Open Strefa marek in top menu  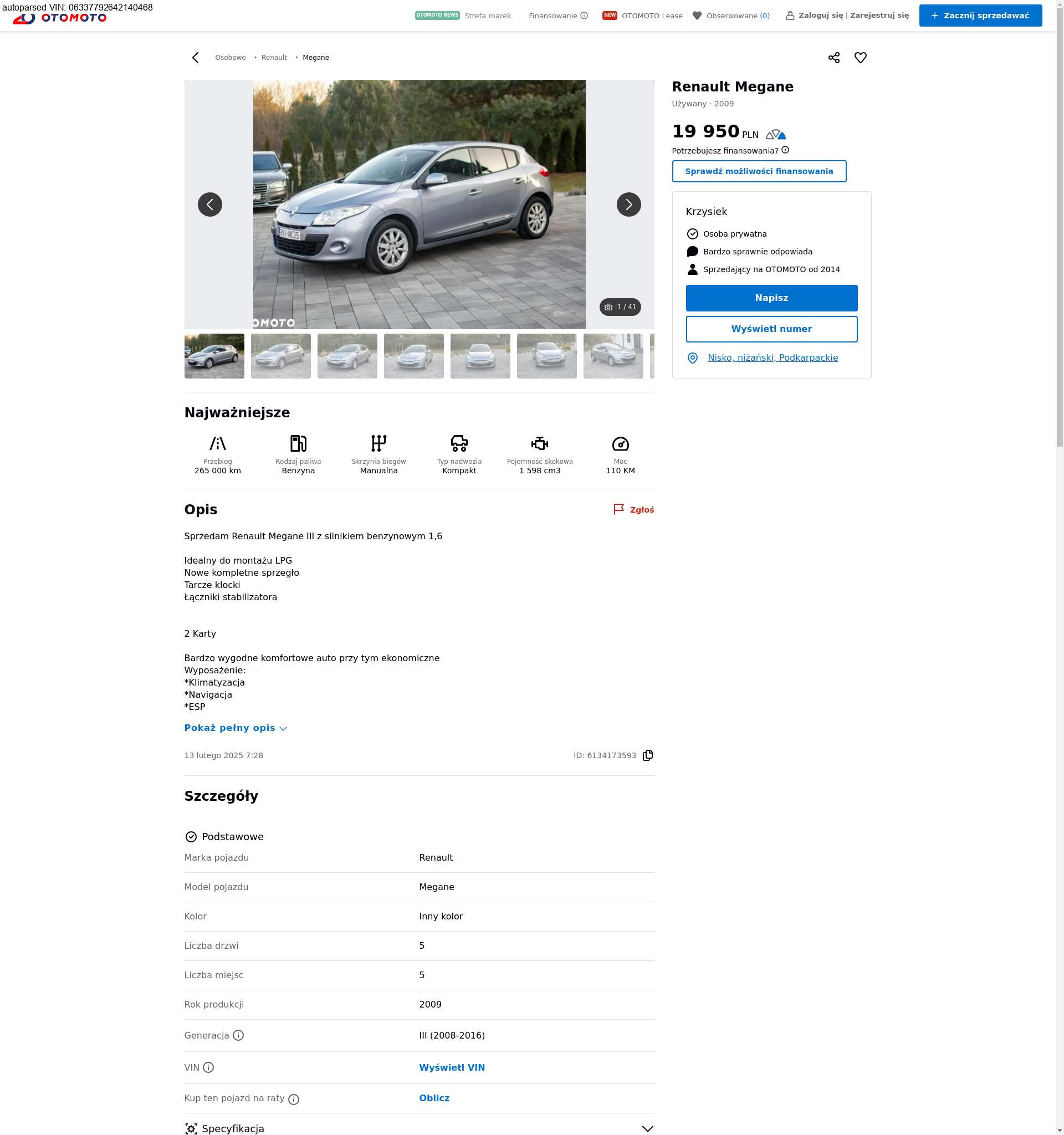(487, 16)
